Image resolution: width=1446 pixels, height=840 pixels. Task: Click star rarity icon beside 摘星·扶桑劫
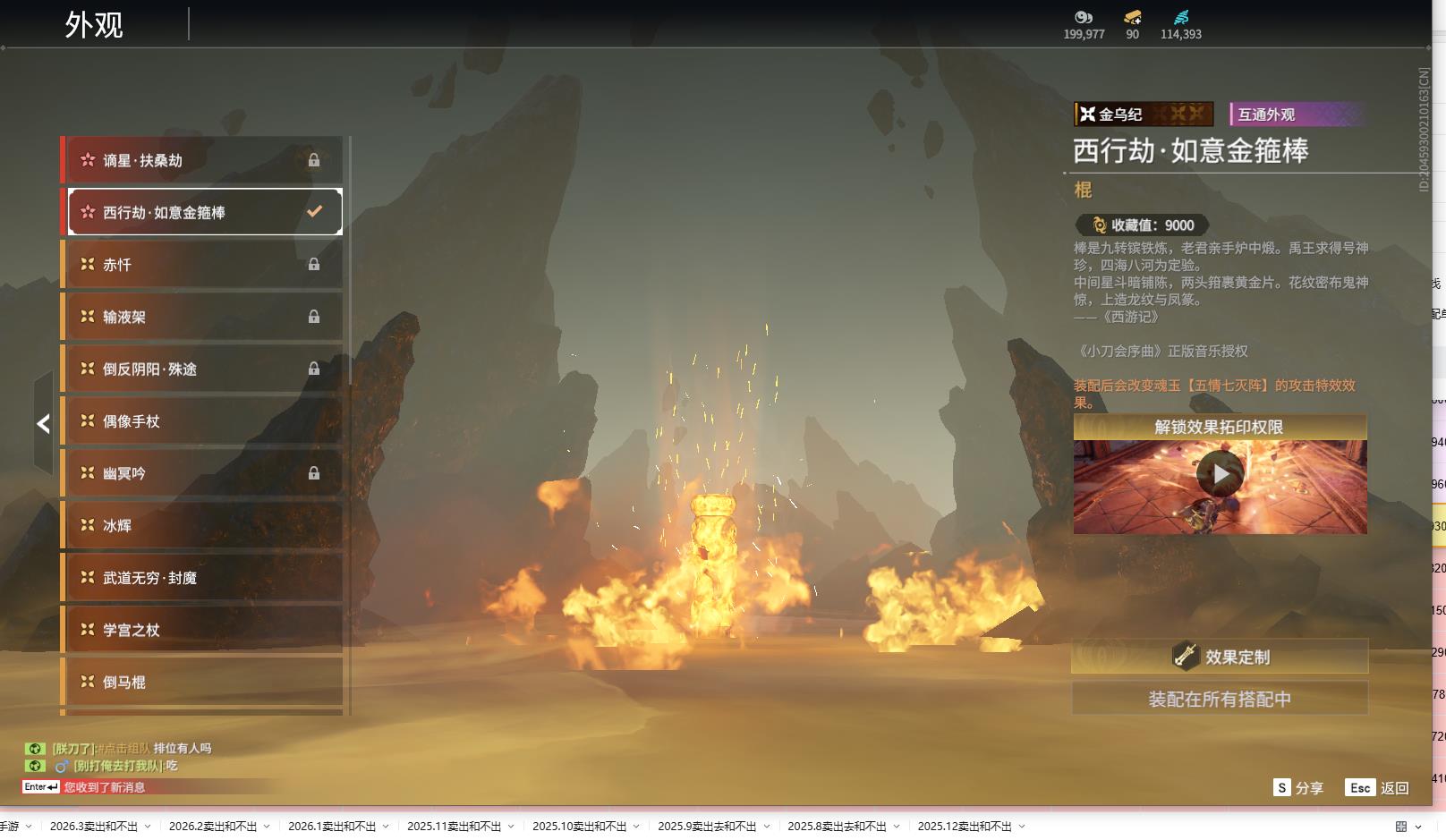coord(88,160)
